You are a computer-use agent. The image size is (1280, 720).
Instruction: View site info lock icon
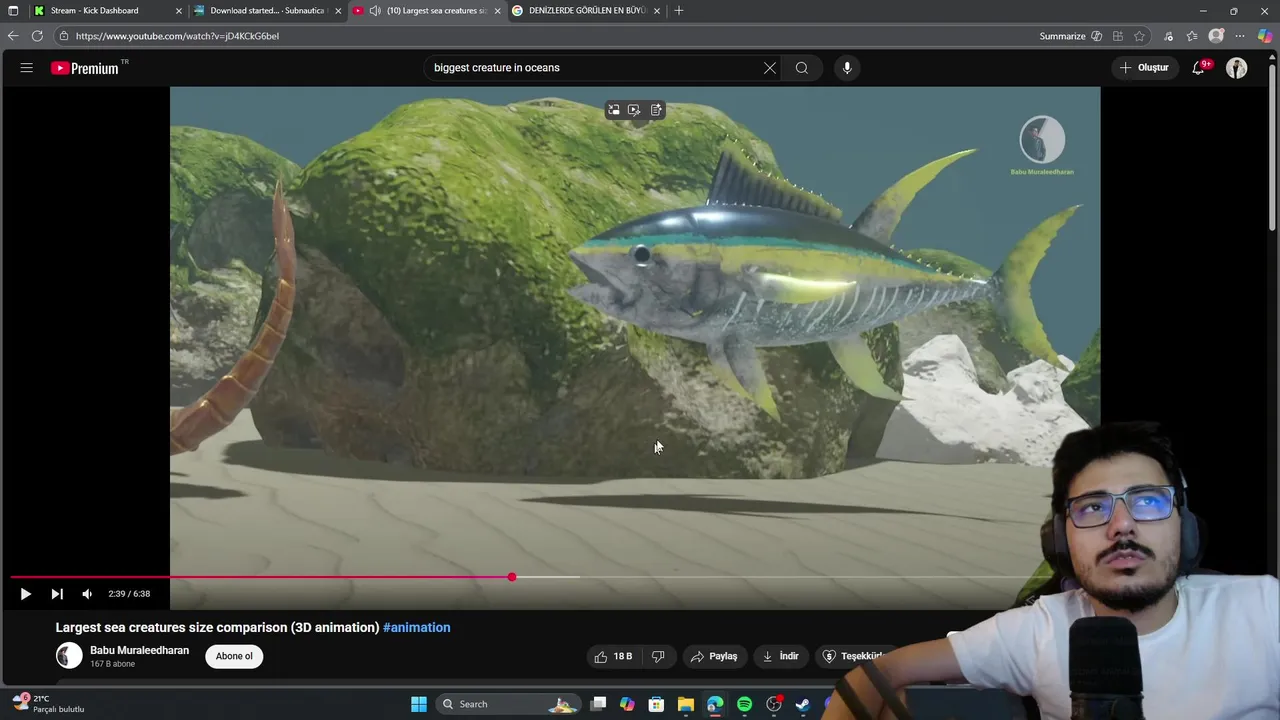[63, 36]
